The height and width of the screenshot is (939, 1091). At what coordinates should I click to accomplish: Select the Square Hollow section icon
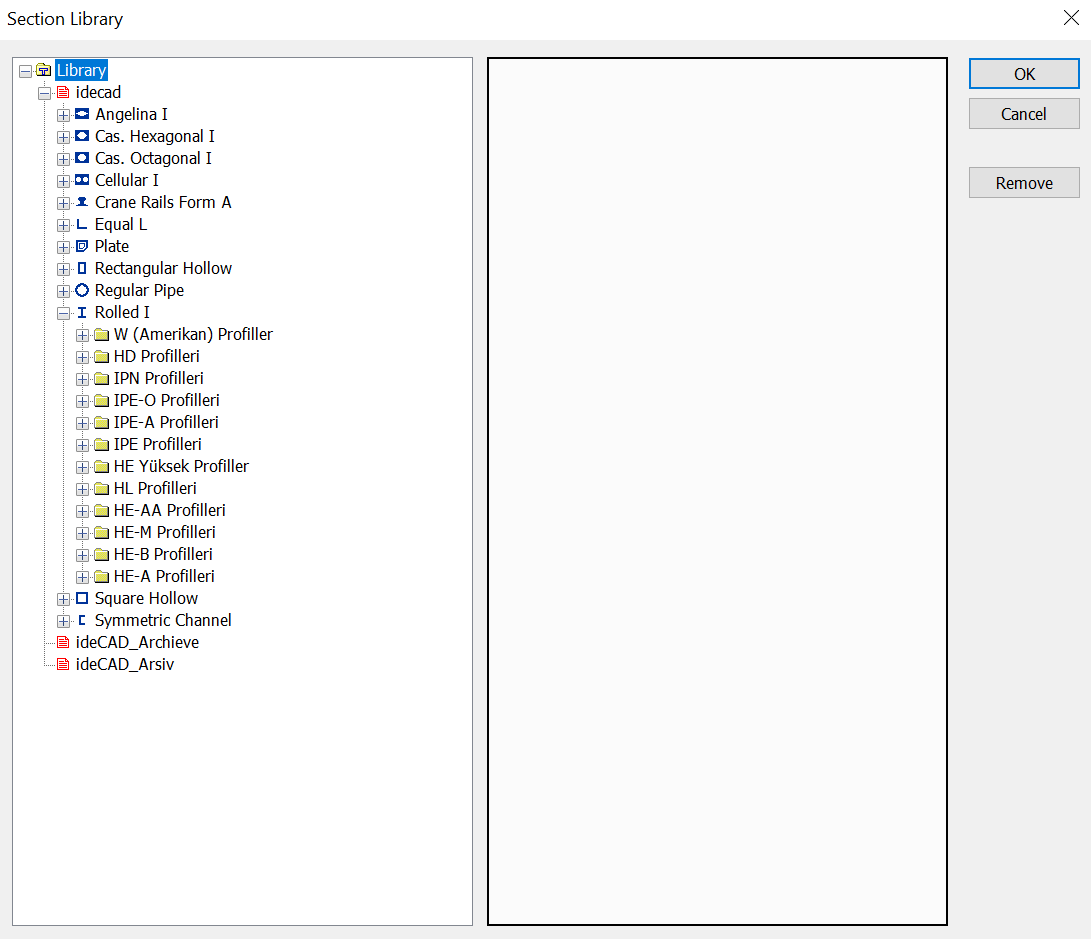(81, 598)
